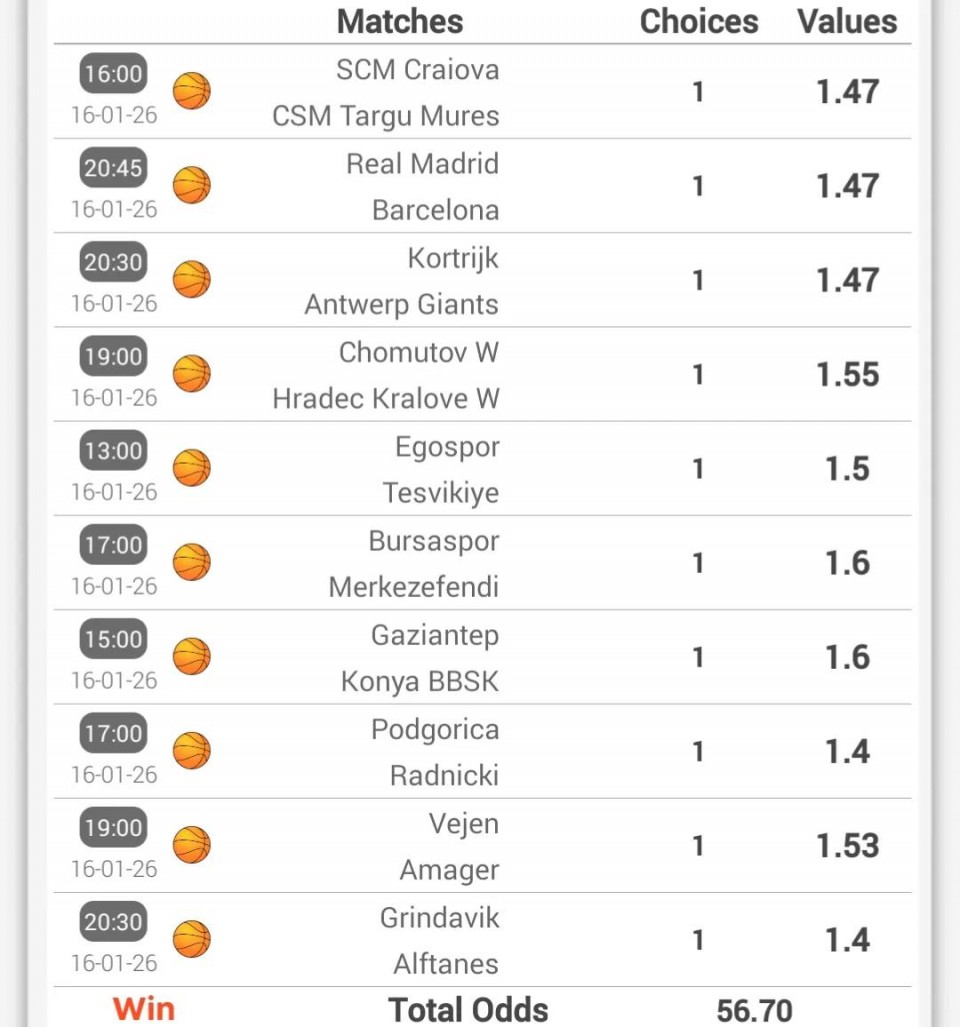Tap basketball icon next to Podgorica

(x=192, y=751)
